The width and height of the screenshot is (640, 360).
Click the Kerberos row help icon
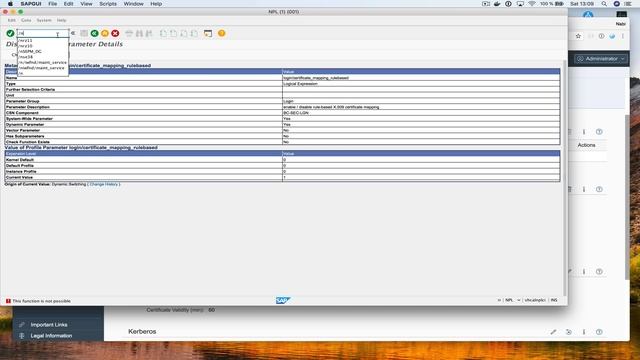point(599,332)
